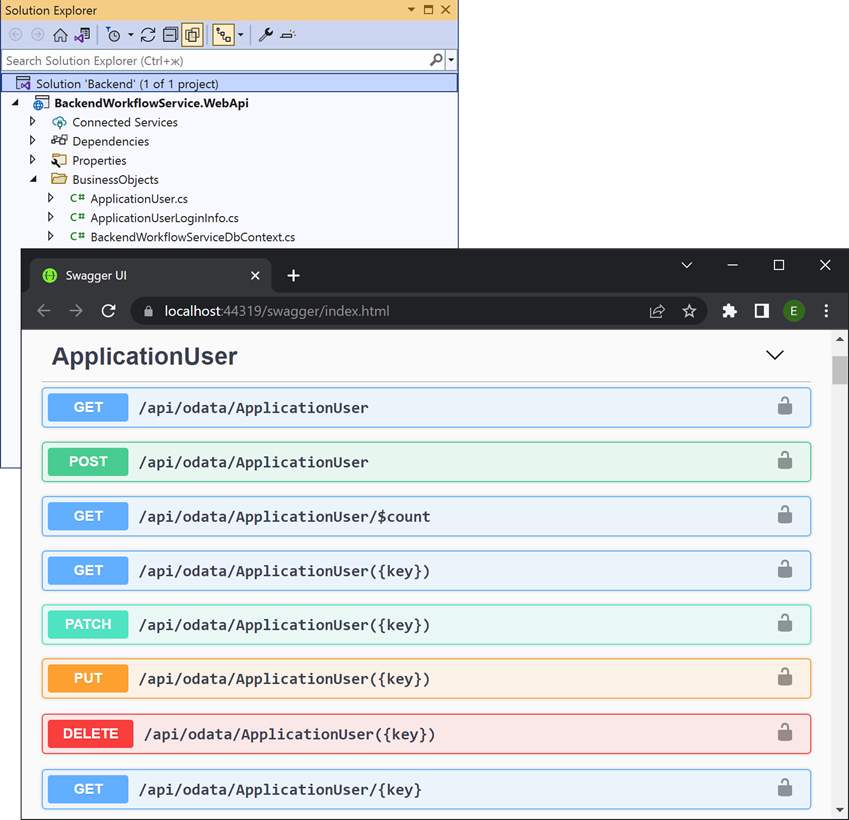
Task: Click the Pending Changes Filter clock icon
Action: 113,35
